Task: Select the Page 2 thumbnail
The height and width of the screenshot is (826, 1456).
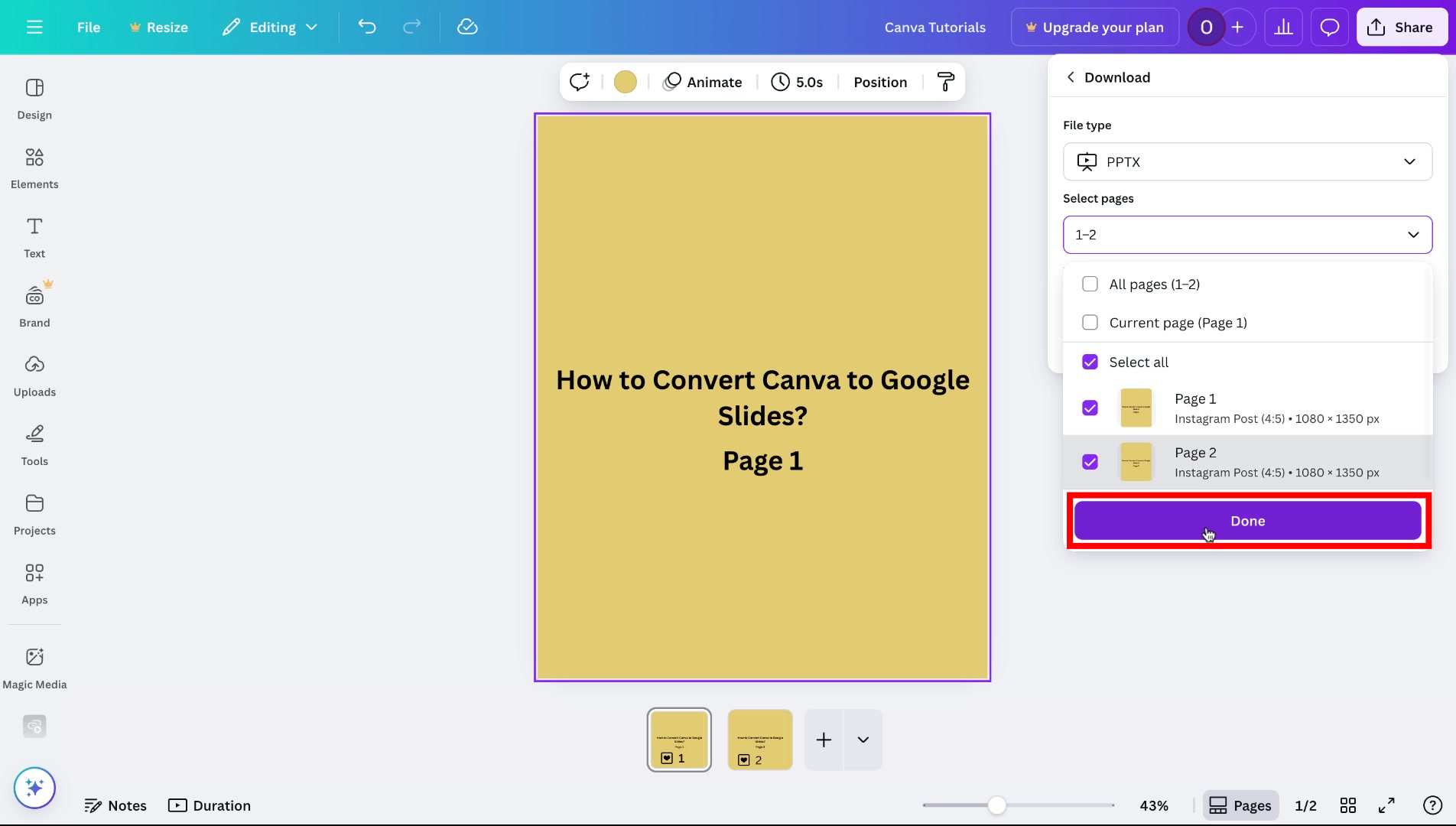Action: [x=759, y=739]
